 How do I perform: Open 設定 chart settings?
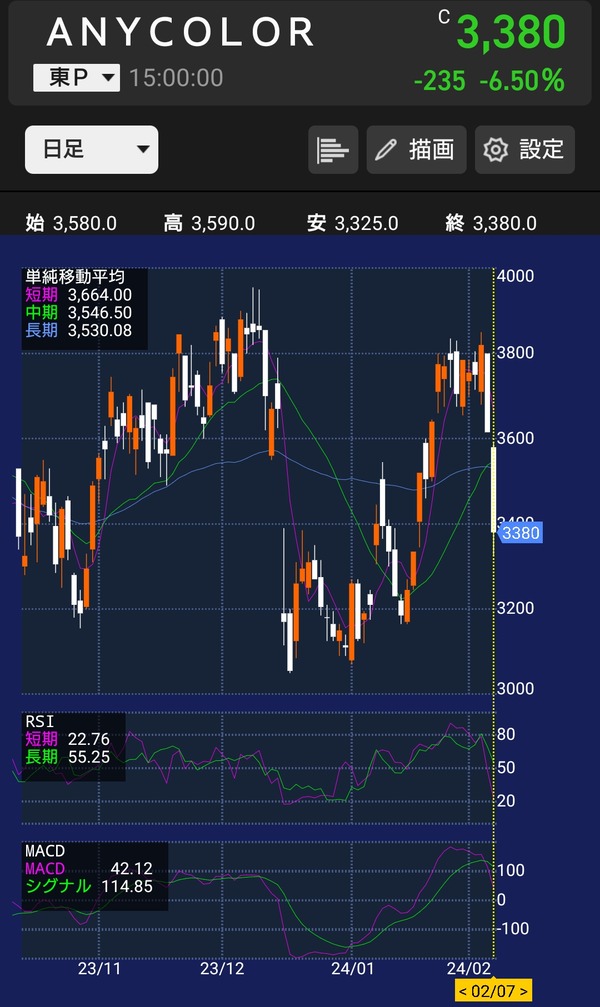[525, 150]
